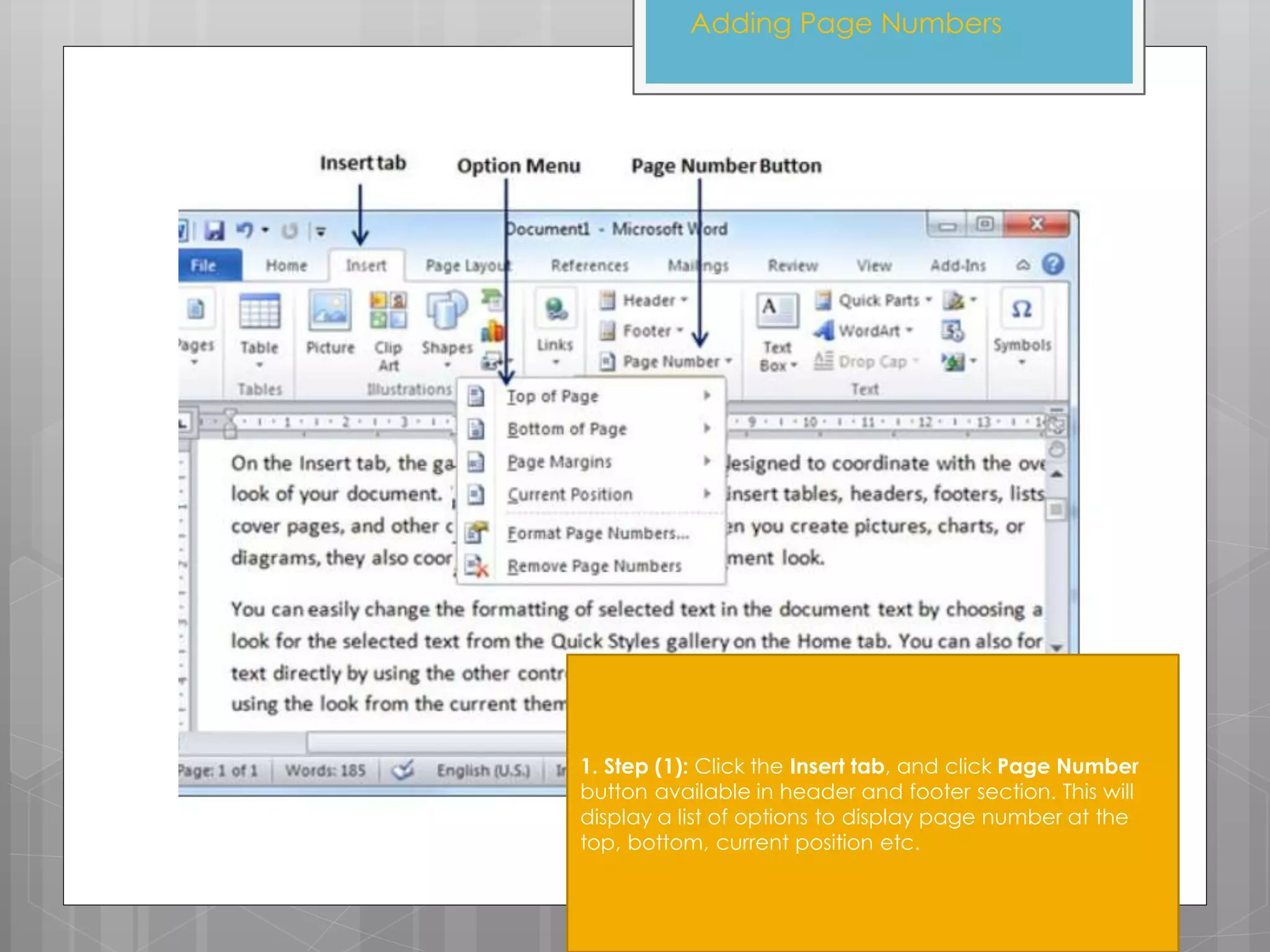Choose Bottom of Page menu option

pos(567,429)
